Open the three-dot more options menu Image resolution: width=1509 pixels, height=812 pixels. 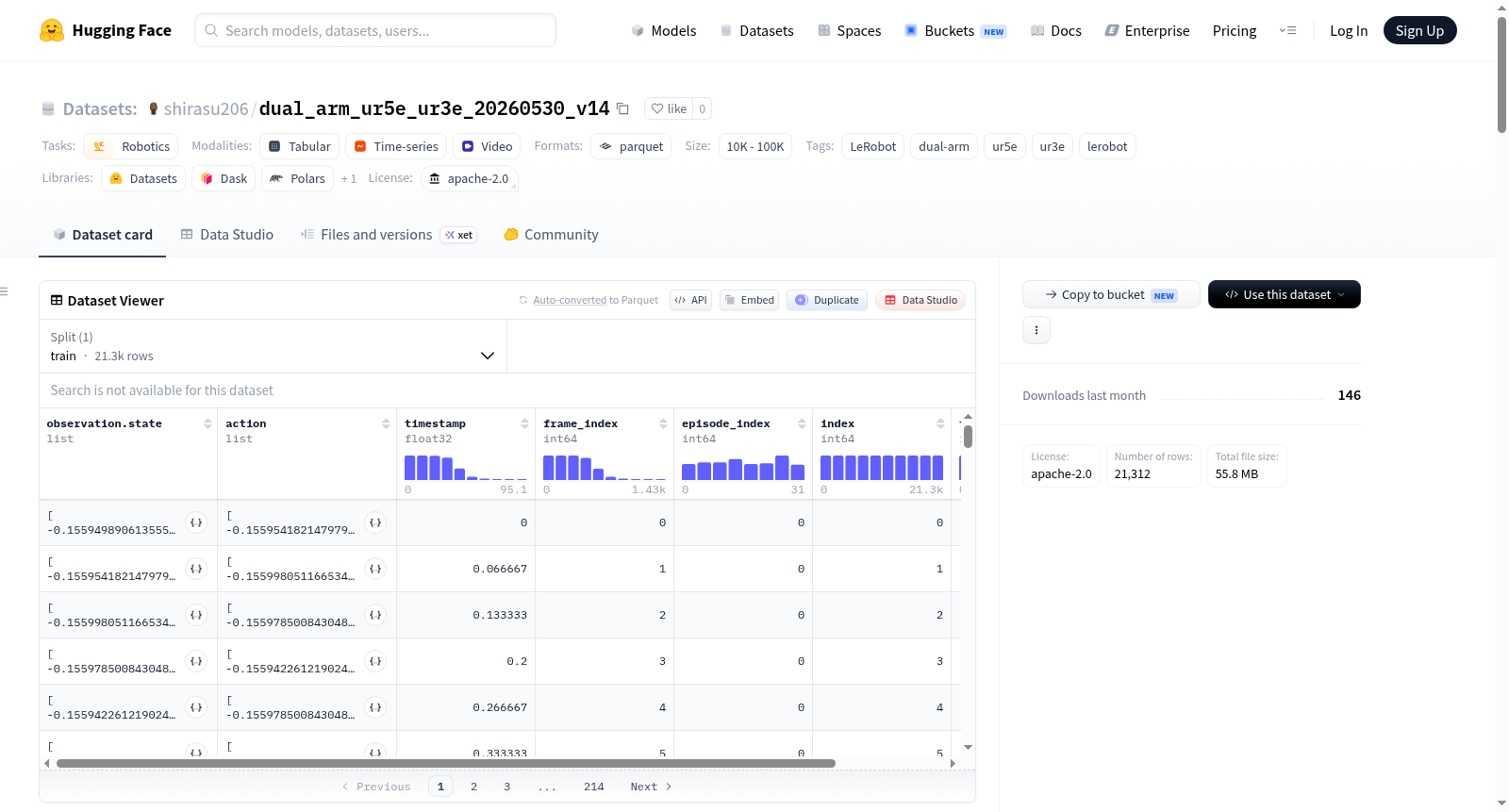1036,330
